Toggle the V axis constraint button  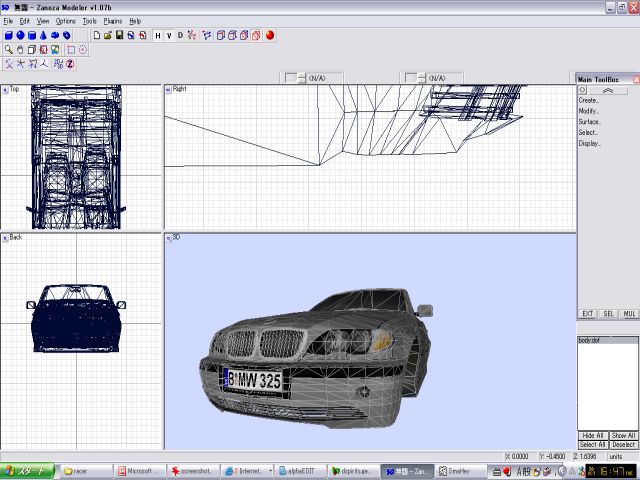coord(169,35)
